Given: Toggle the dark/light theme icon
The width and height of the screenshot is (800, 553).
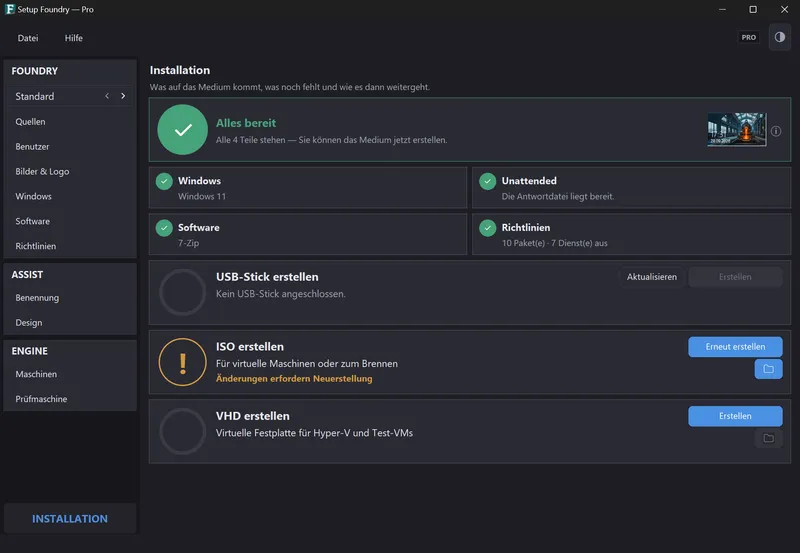Looking at the screenshot, I should pyautogui.click(x=780, y=37).
